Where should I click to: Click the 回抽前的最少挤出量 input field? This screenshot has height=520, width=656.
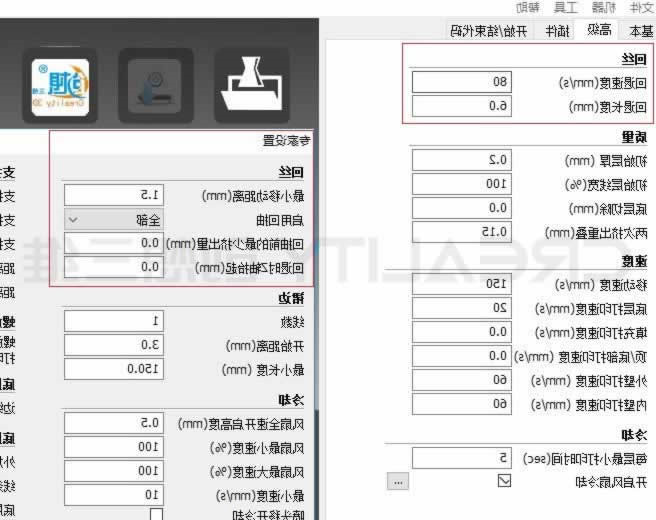point(114,243)
